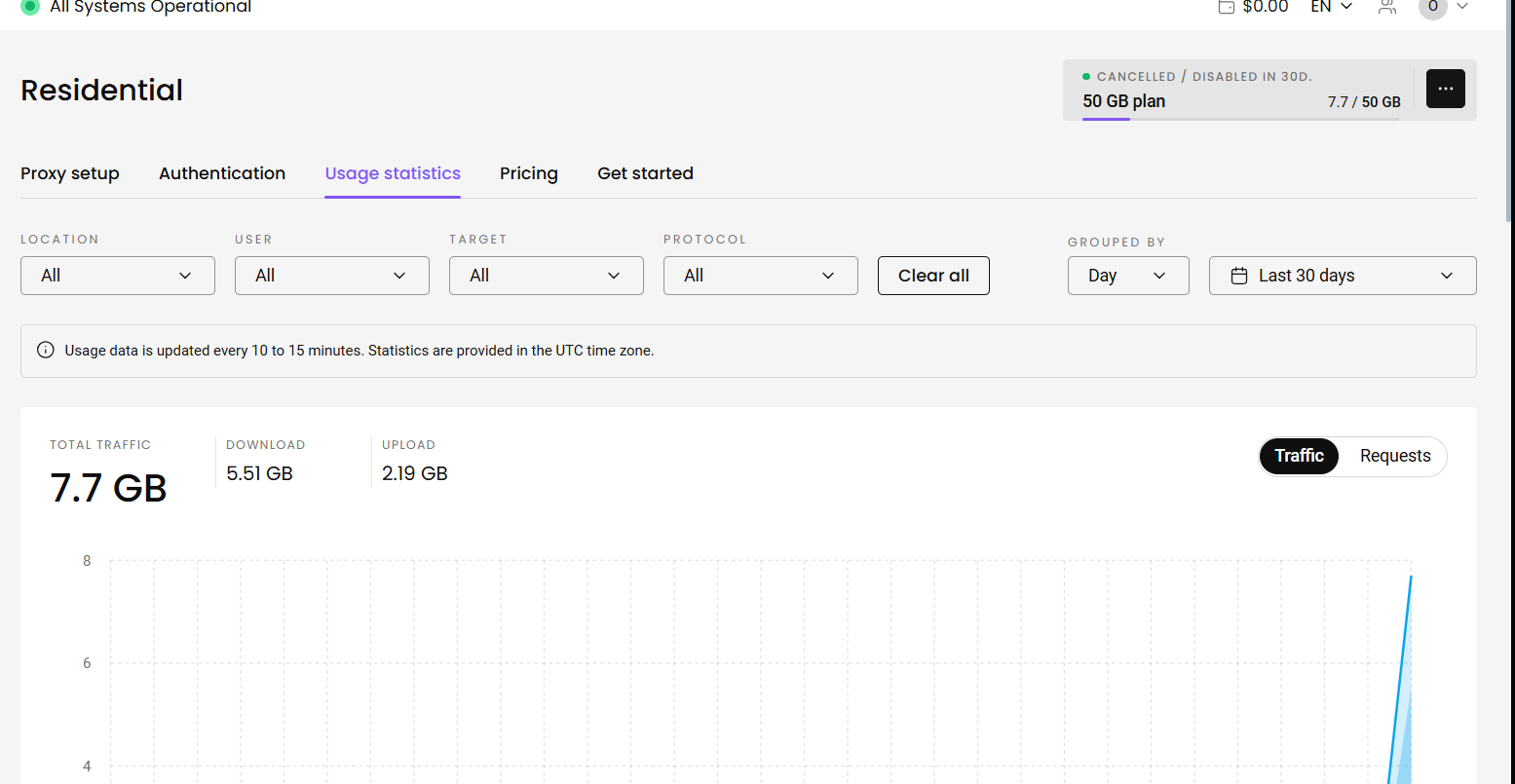Image resolution: width=1515 pixels, height=784 pixels.
Task: Click the usage data update notice text
Action: pos(360,351)
